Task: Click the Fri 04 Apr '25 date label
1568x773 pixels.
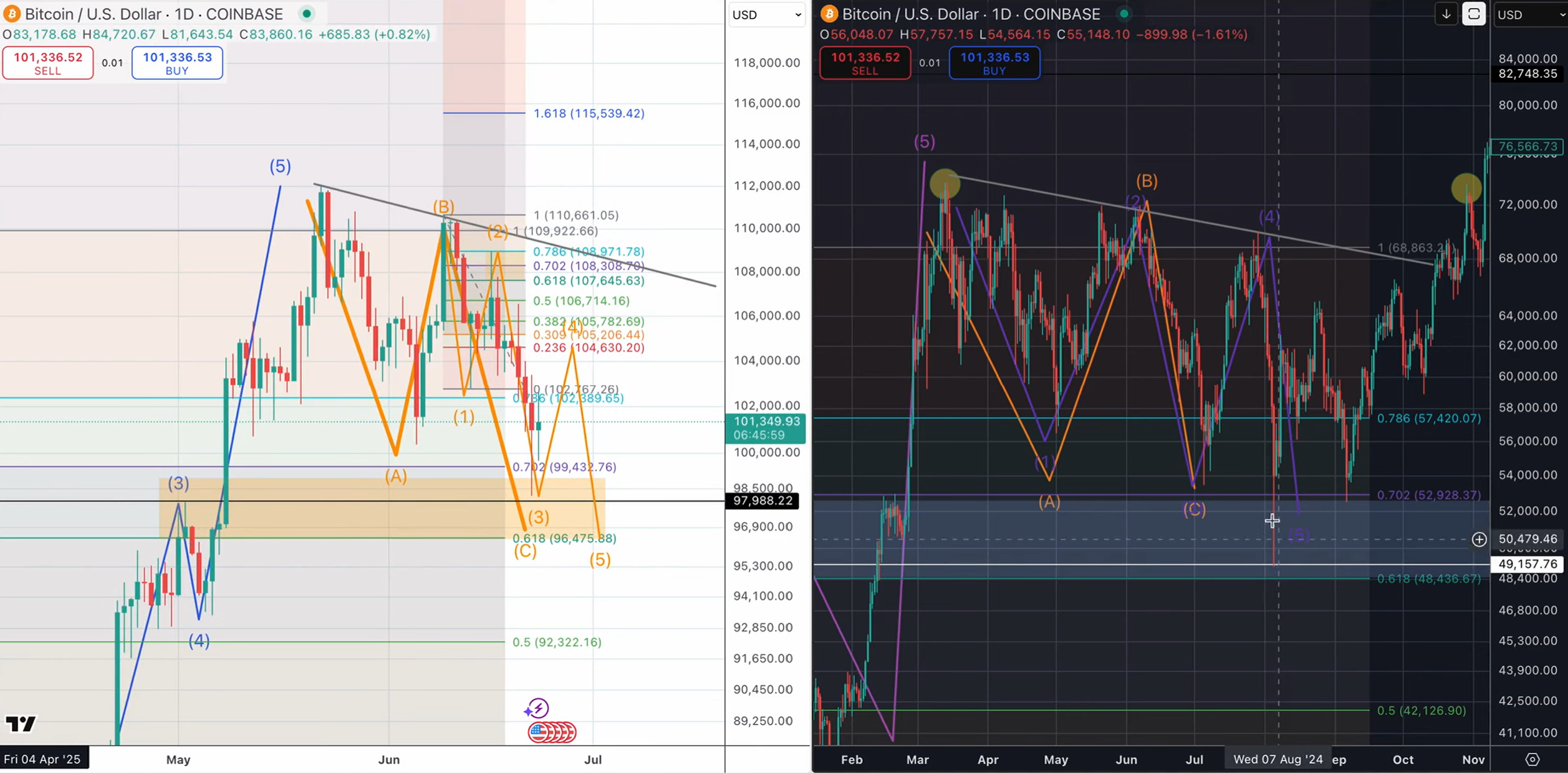Action: [x=42, y=759]
